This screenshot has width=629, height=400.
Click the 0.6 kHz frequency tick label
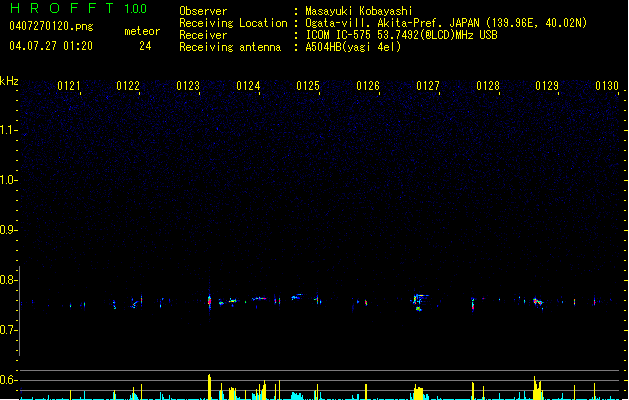[x=8, y=380]
